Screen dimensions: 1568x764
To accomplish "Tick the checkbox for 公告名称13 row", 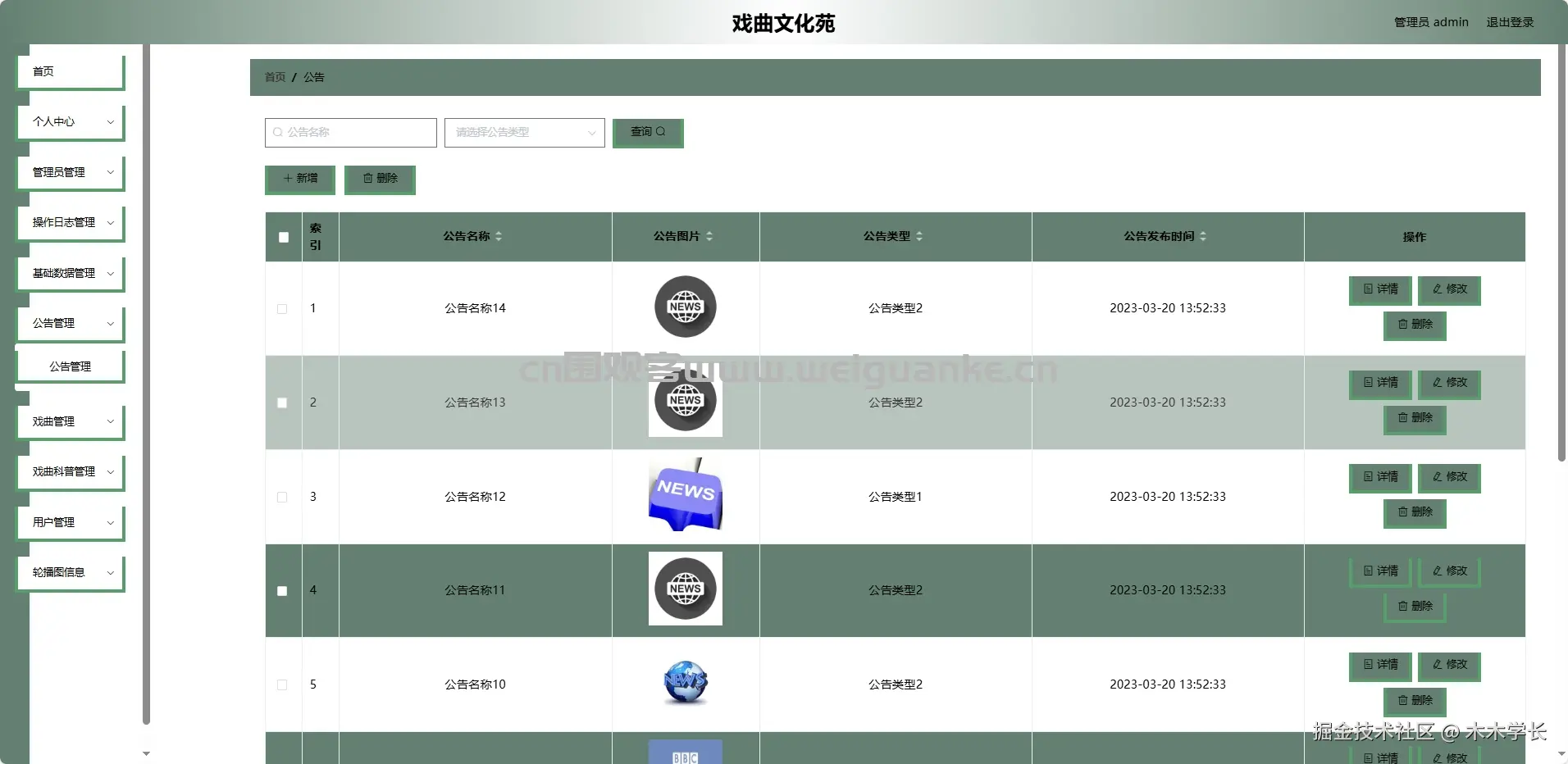I will [x=282, y=402].
